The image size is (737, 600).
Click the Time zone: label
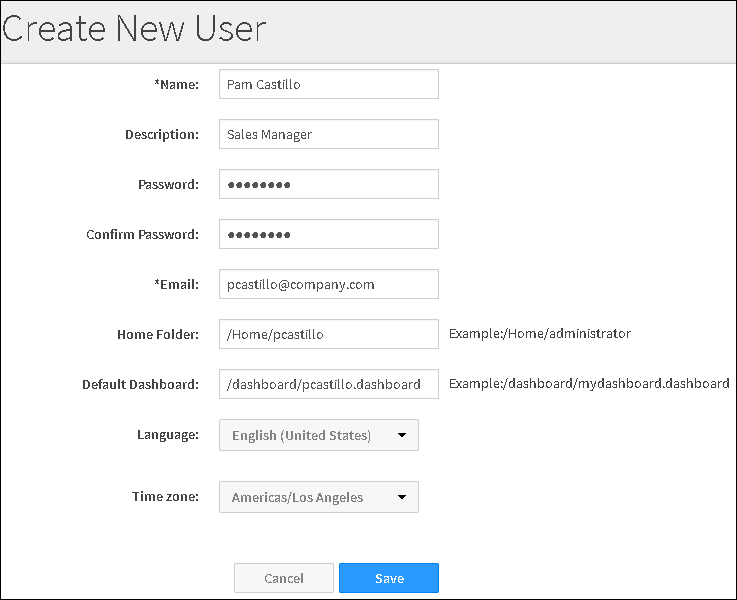click(165, 497)
